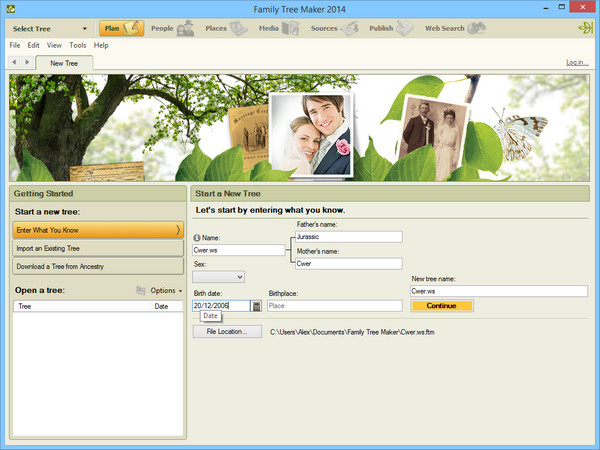Select Enter What You Know

98,230
